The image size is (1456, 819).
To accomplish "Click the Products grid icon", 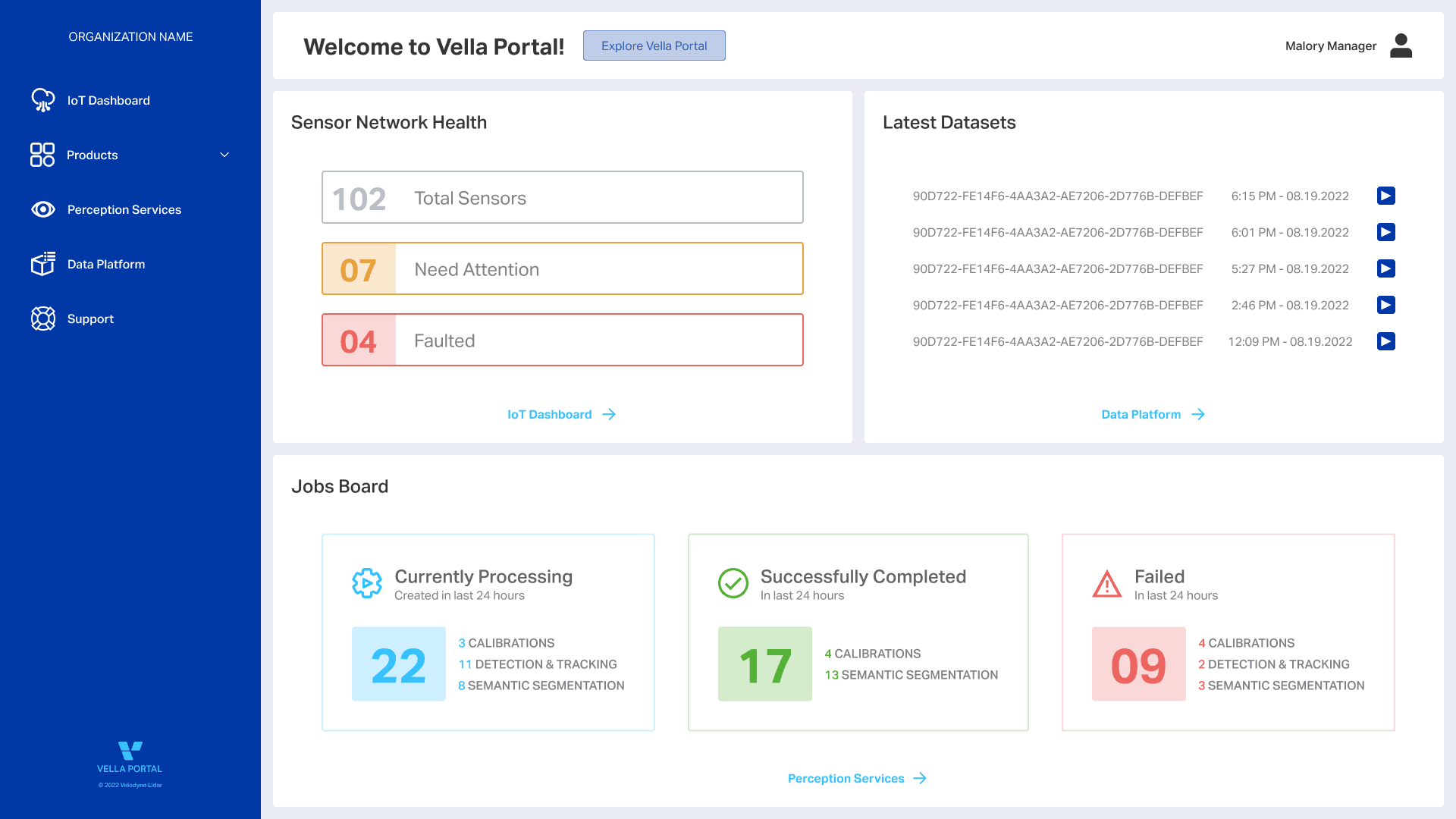I will pyautogui.click(x=42, y=155).
